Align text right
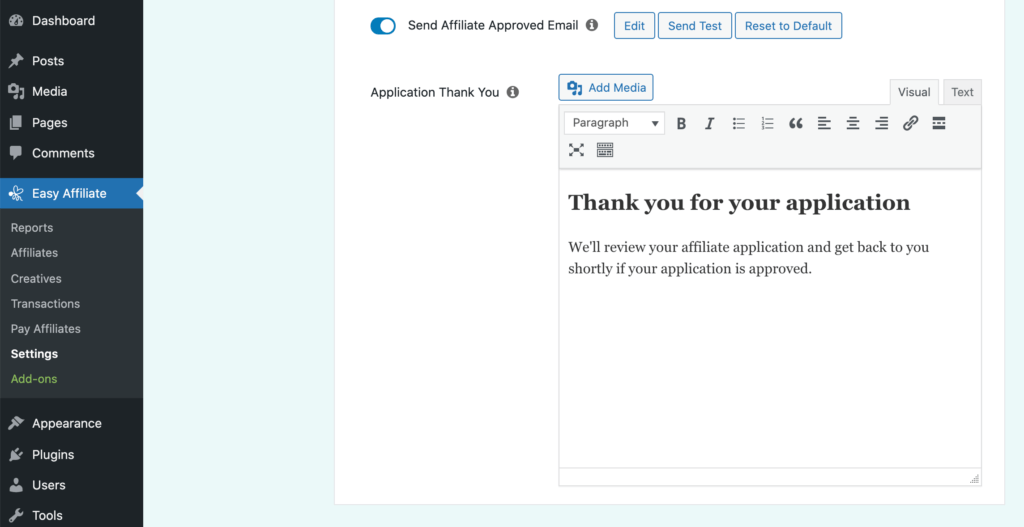Screen dimensions: 1024x527 coord(882,123)
